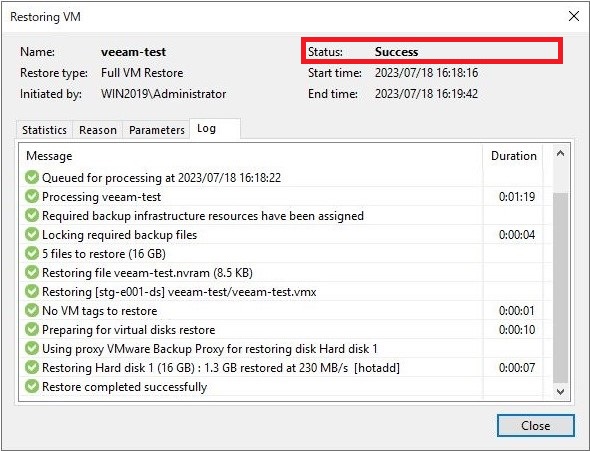
Task: Click duration value 0:00:04
Action: 517,235
